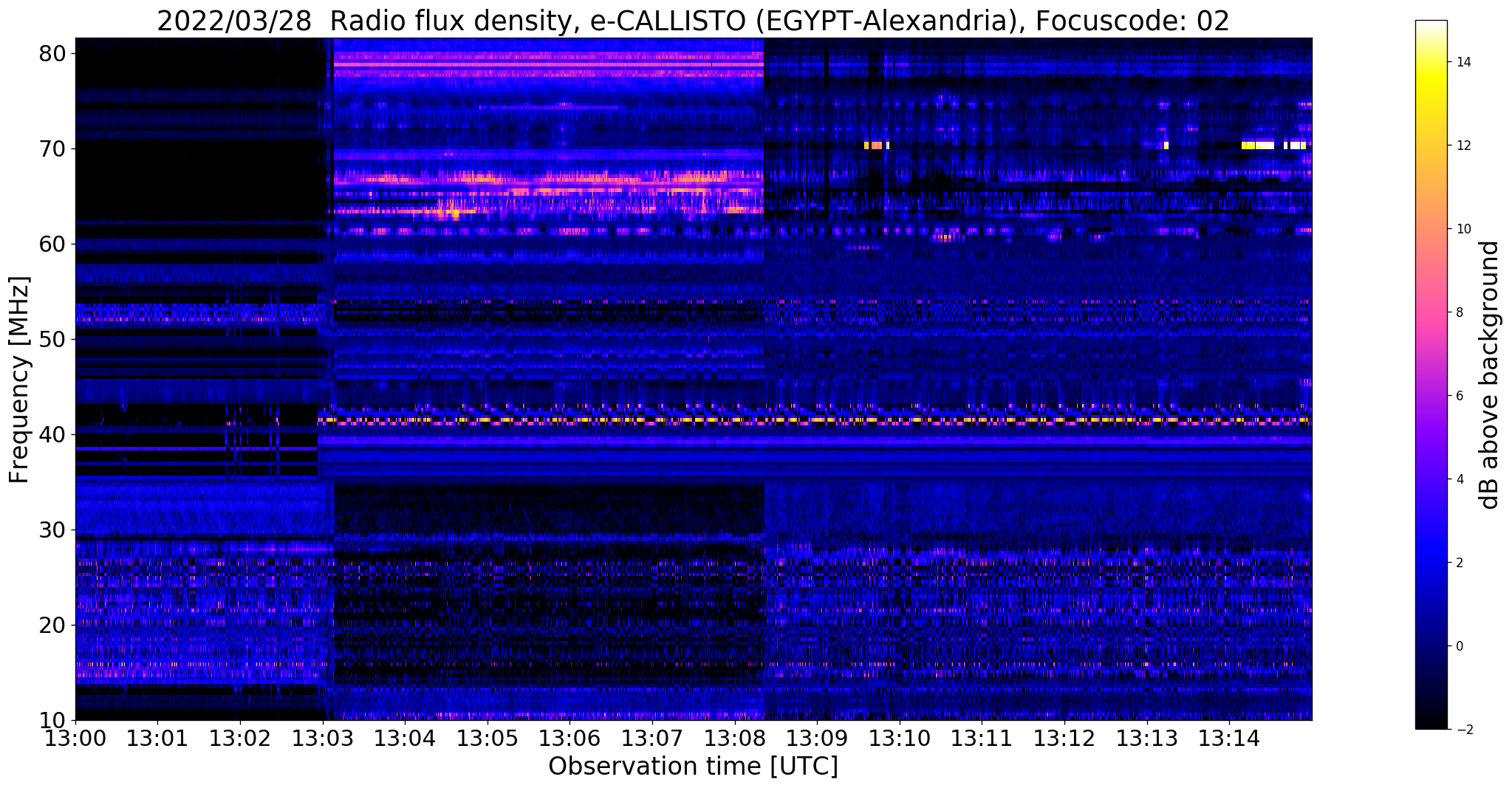The image size is (1512, 788).
Task: Click the 13:06 time tick label
Action: click(x=569, y=738)
